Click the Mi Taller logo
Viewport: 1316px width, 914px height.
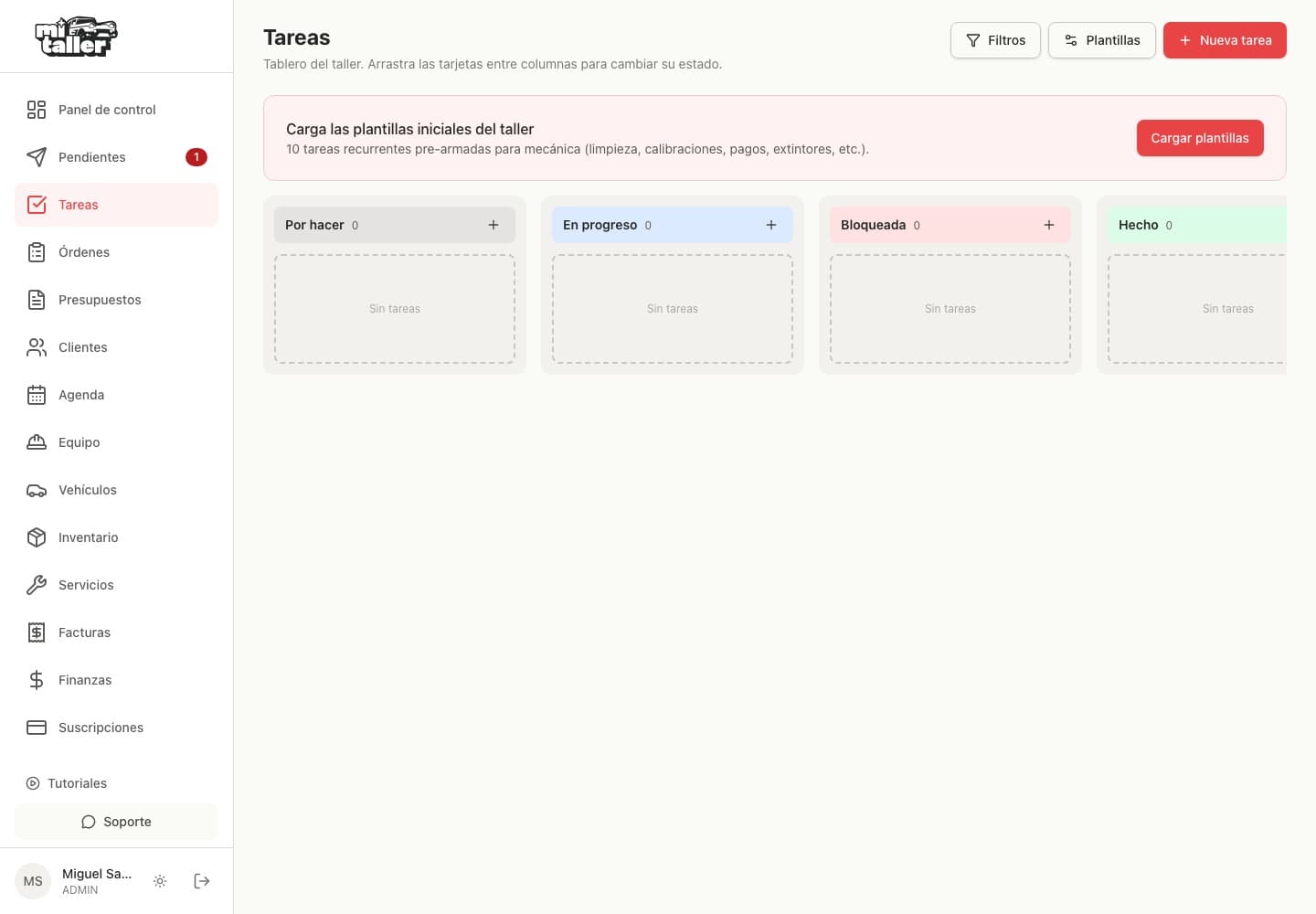click(77, 37)
